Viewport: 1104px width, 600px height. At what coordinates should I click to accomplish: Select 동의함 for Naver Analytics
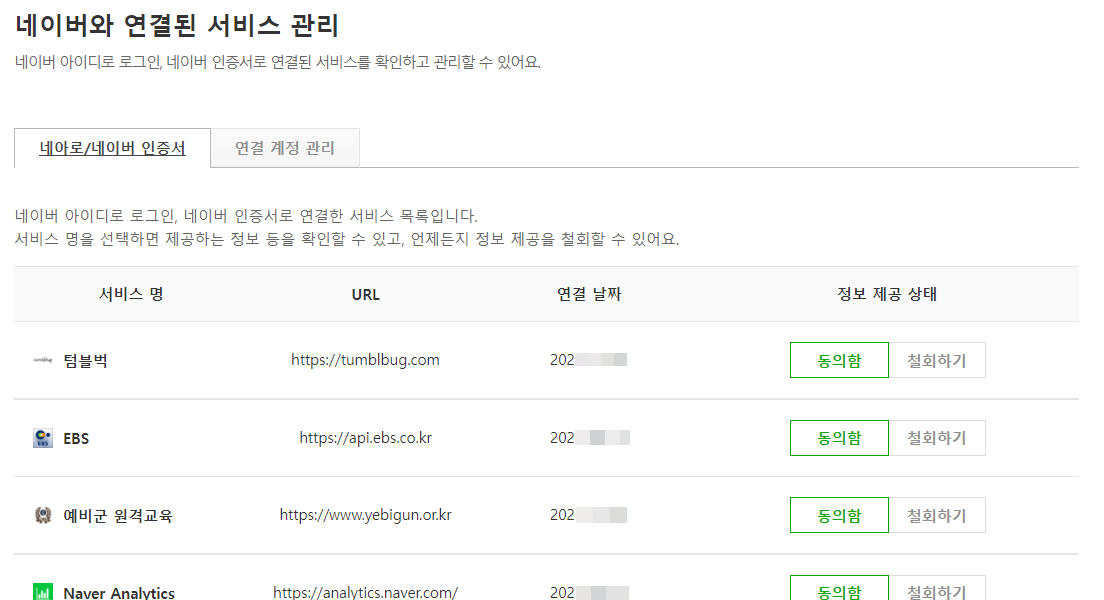point(839,588)
